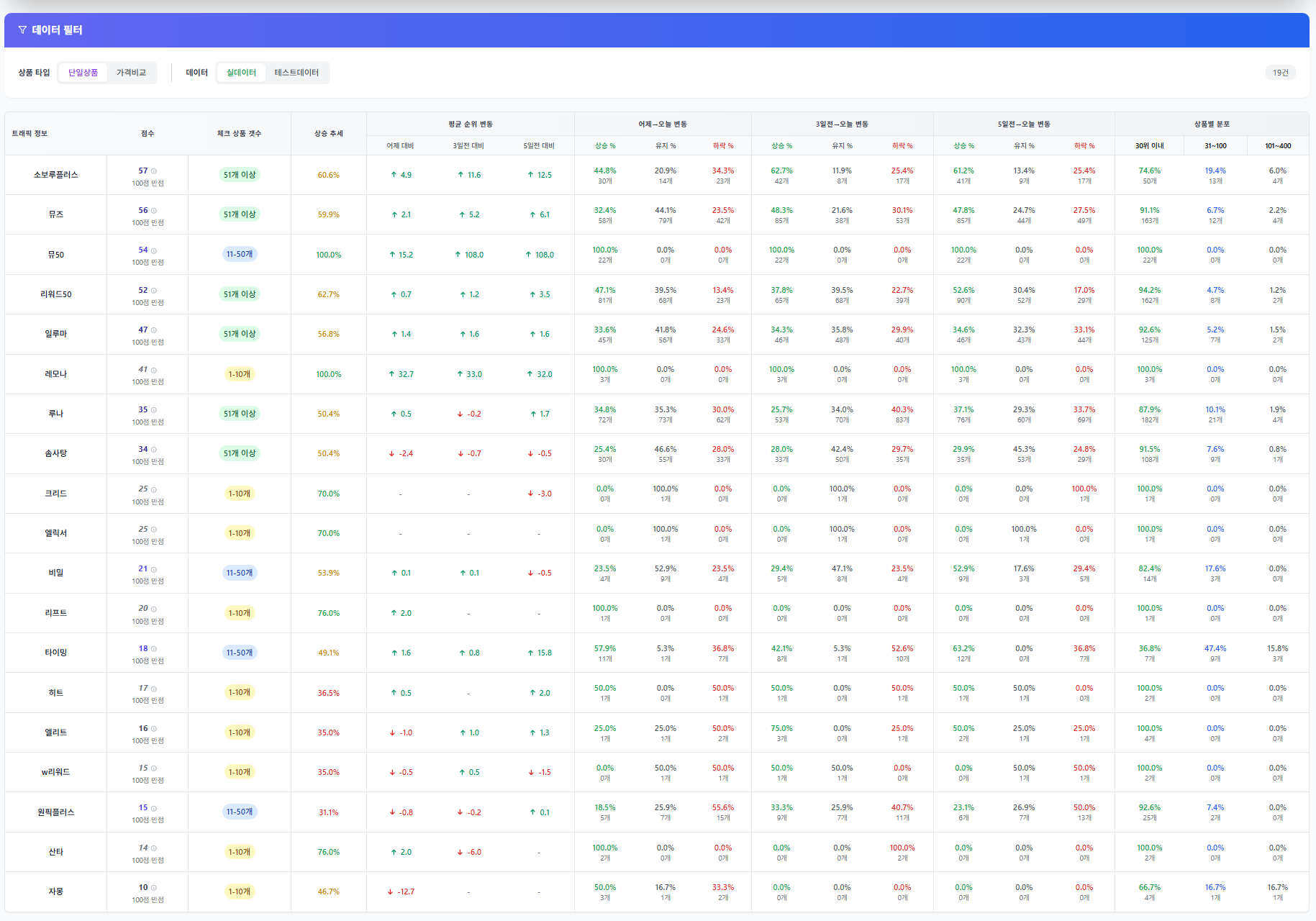The image size is (1316, 921).
Task: Click the 원픽플러스 traffic name cell
Action: click(x=55, y=812)
